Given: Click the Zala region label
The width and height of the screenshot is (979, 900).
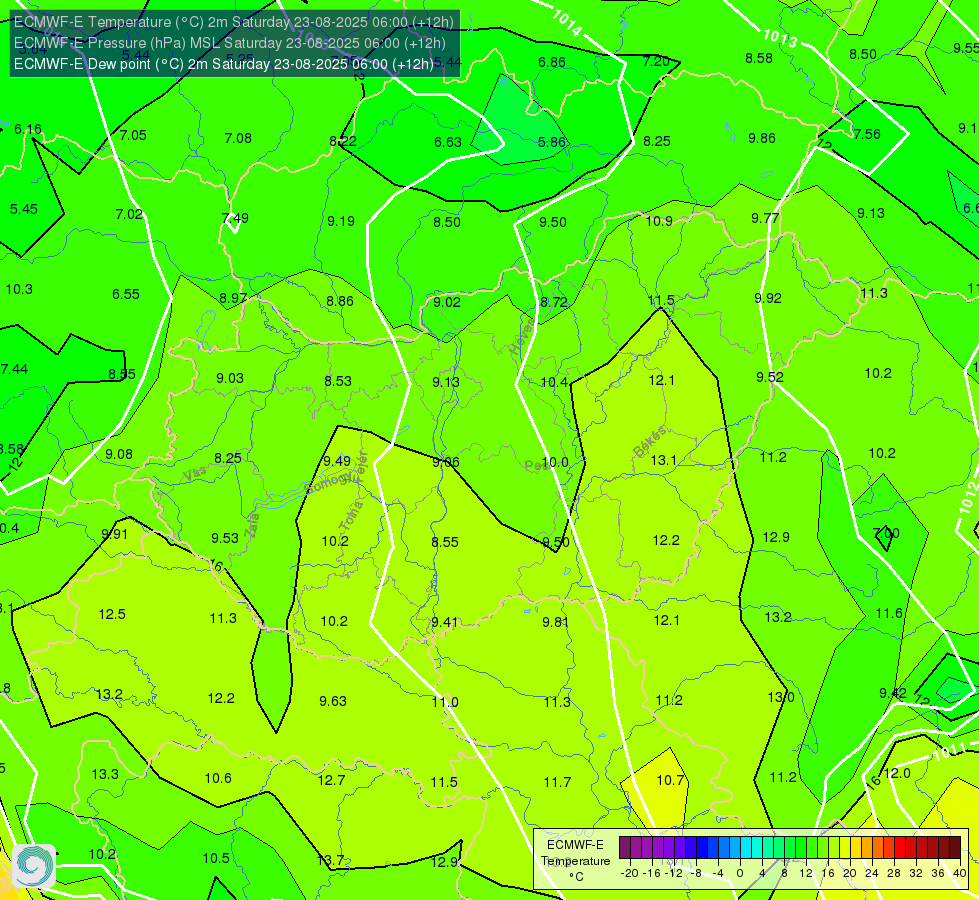Looking at the screenshot, I should click(x=252, y=525).
